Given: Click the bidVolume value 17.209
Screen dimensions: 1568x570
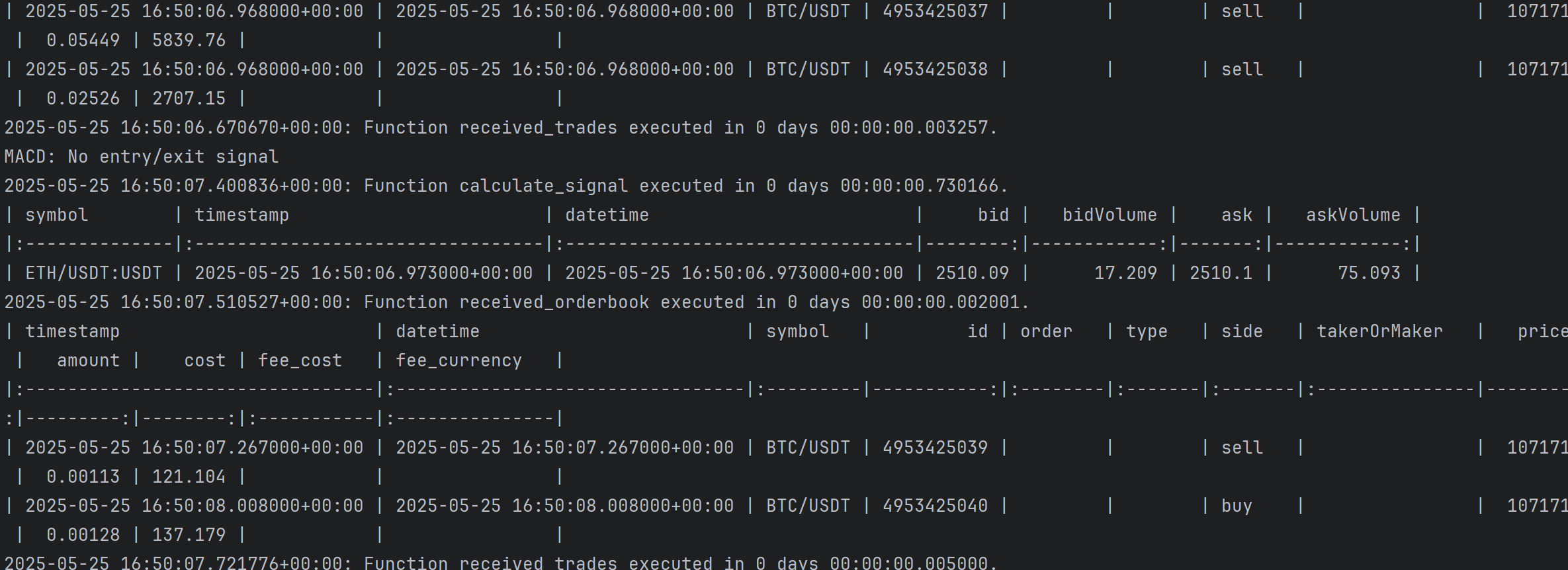Looking at the screenshot, I should 1125,273.
